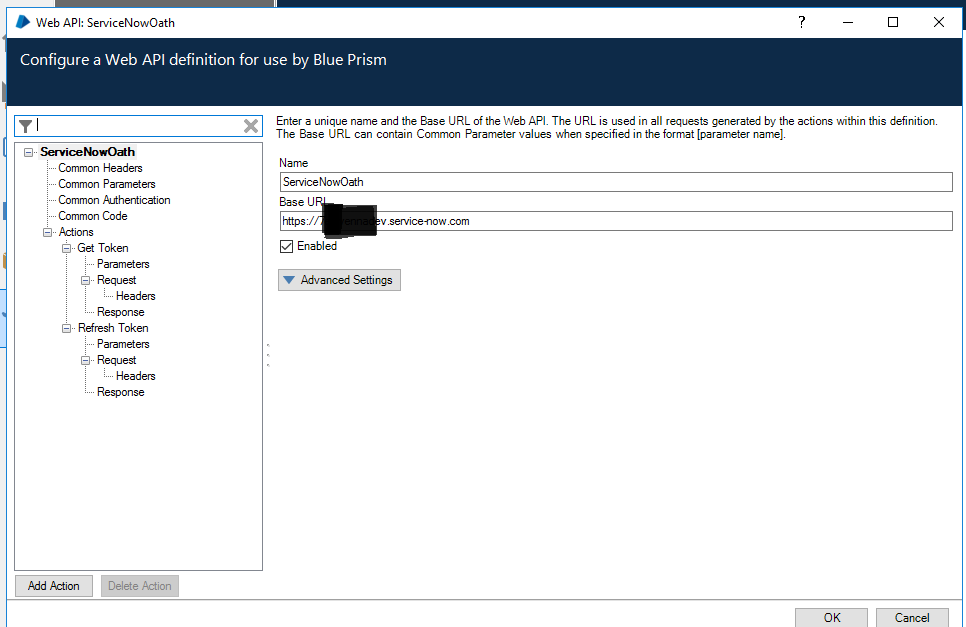966x627 pixels.
Task: Open Response under Get Token
Action: point(121,312)
